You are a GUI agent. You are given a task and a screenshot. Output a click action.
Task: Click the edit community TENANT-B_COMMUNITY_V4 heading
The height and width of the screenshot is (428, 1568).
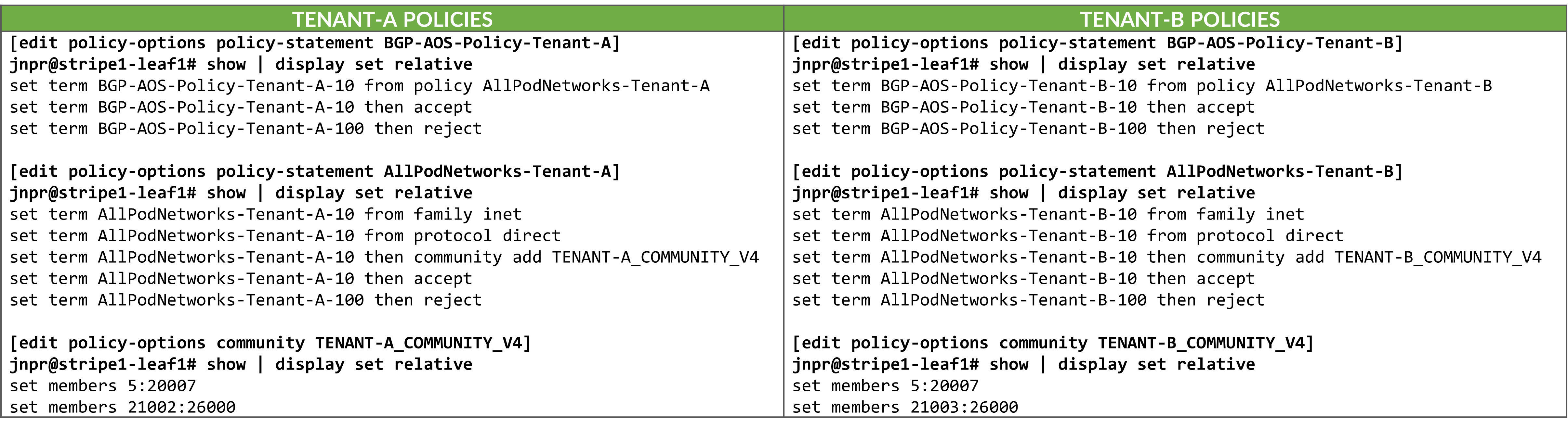point(1053,343)
